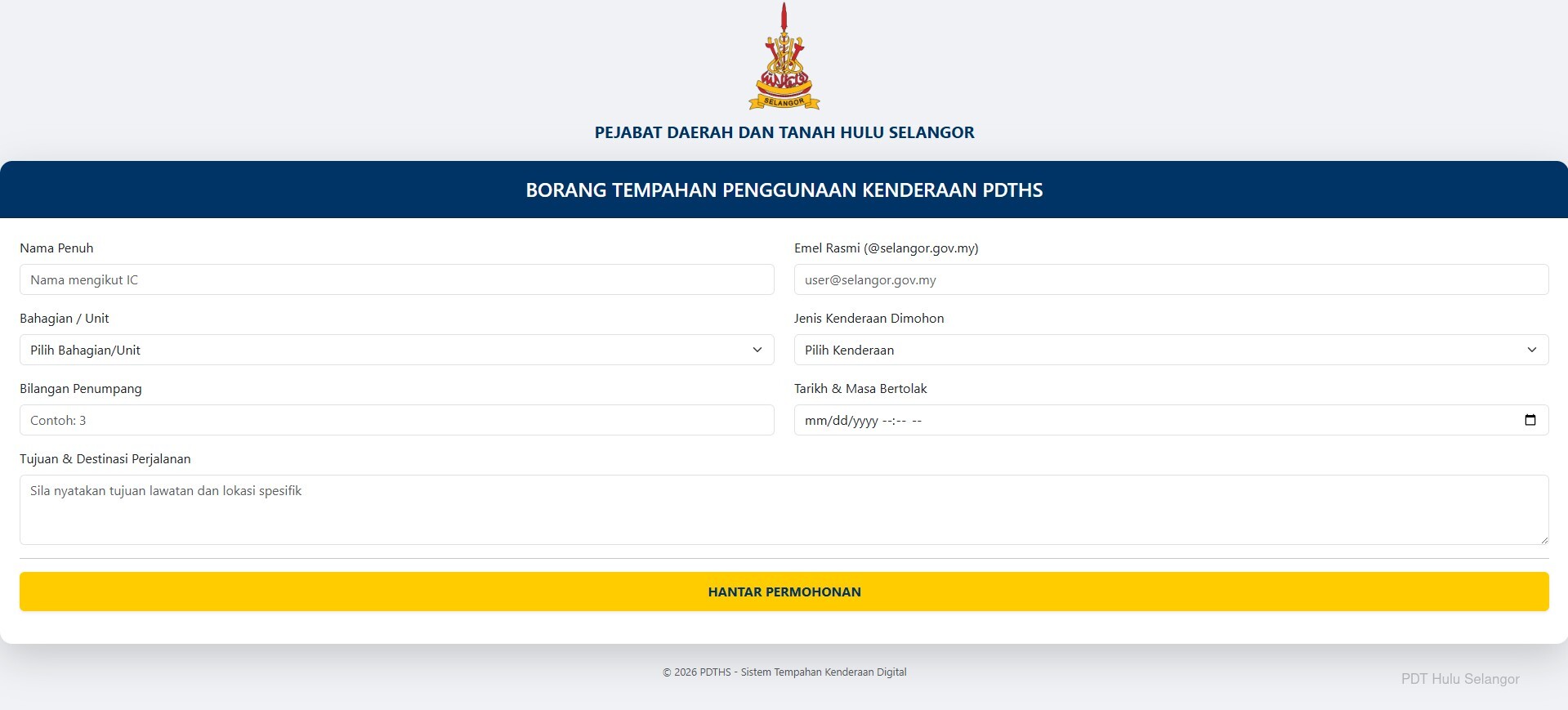Click the Jenis Kenderaan Dimohon label
1568x710 pixels.
coord(869,319)
